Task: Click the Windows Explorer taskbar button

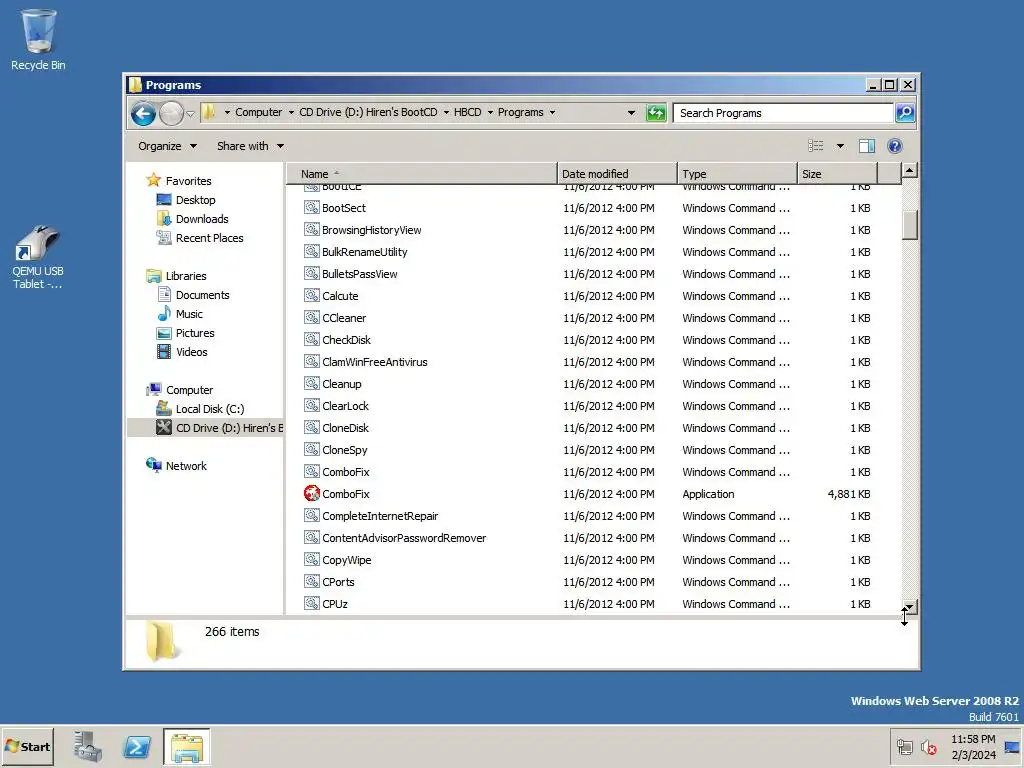Action: [x=187, y=746]
